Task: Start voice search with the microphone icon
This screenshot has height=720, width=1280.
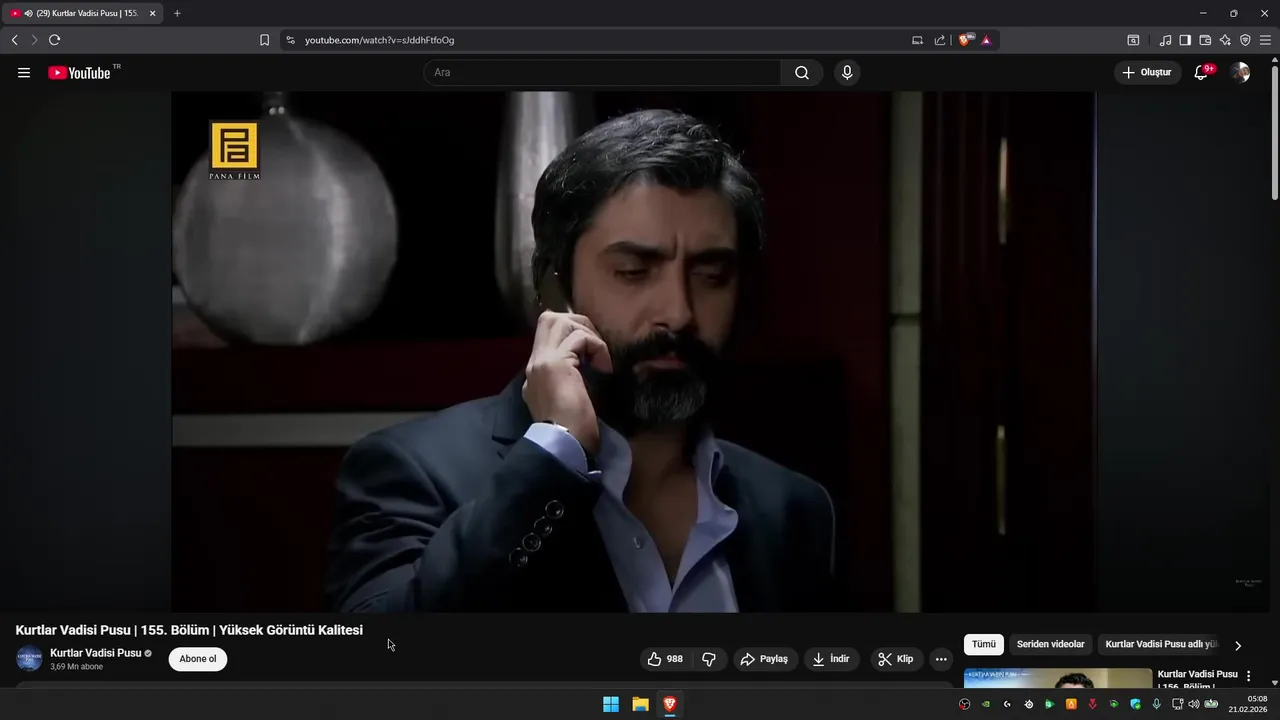Action: pyautogui.click(x=847, y=73)
